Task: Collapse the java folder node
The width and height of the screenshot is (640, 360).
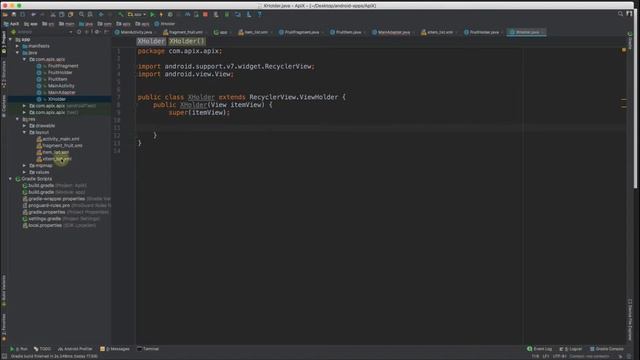Action: point(18,53)
